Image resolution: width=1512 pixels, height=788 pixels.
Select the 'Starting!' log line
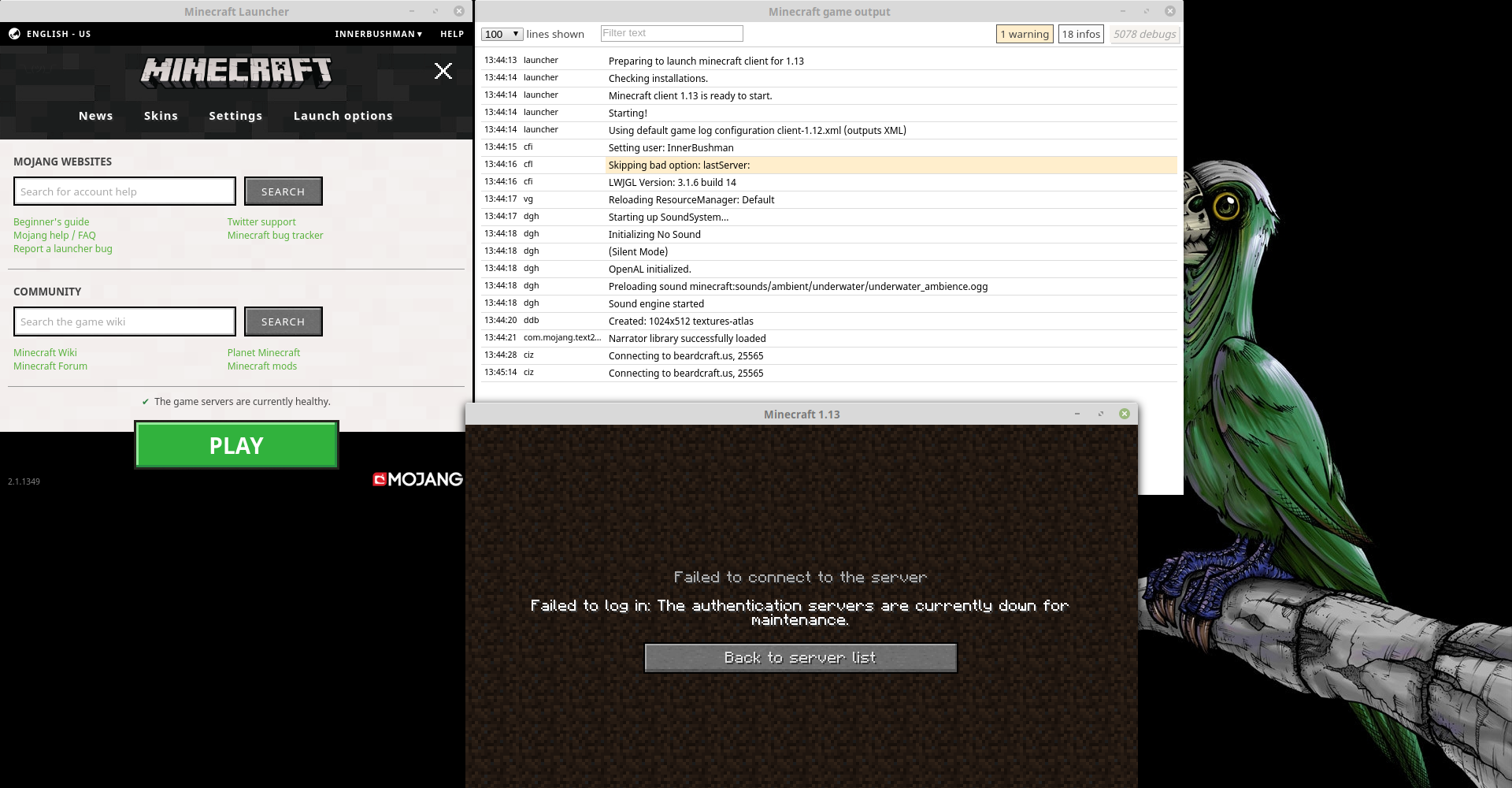pyautogui.click(x=829, y=113)
